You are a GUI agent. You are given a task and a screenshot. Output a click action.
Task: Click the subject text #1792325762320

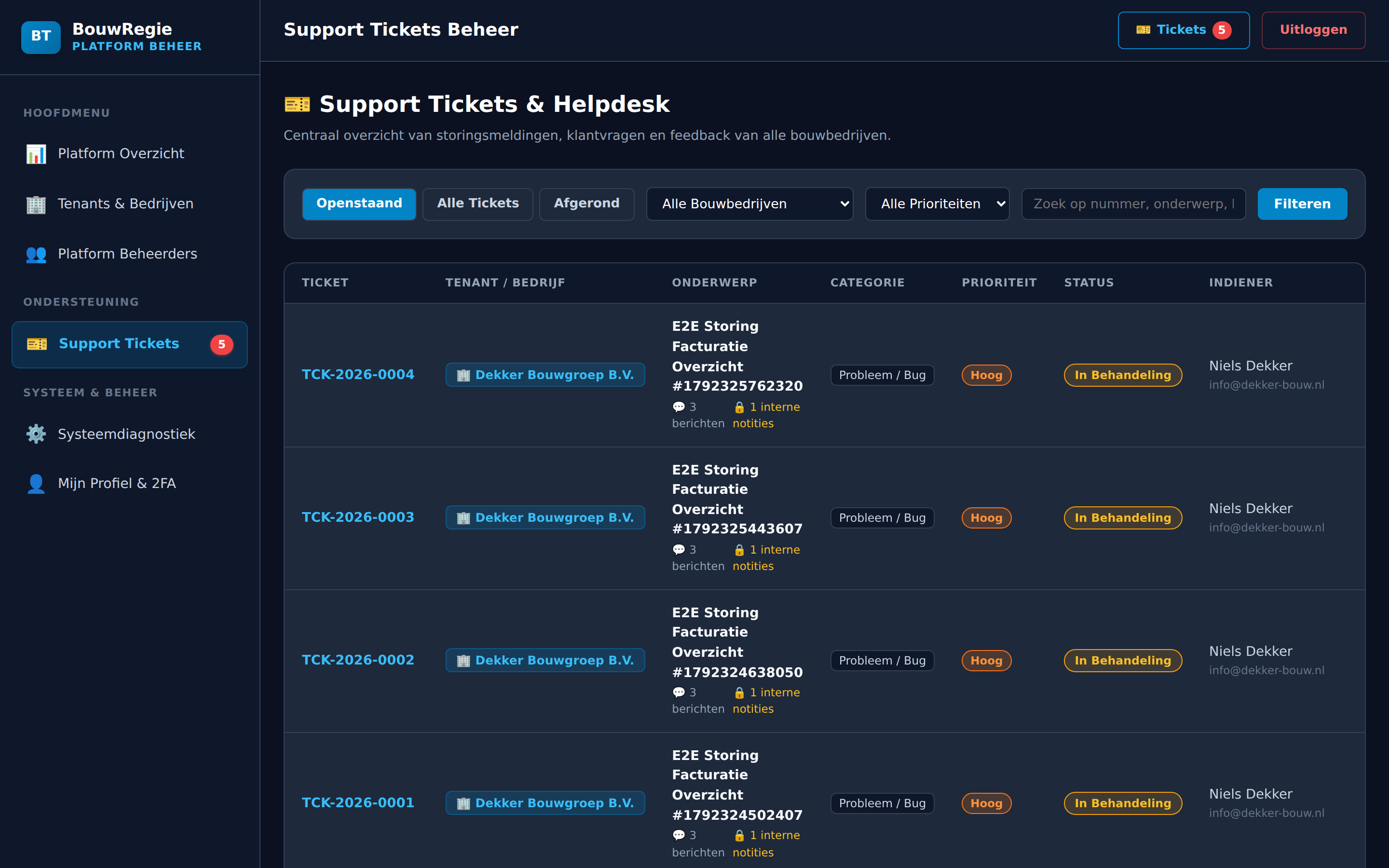(737, 386)
